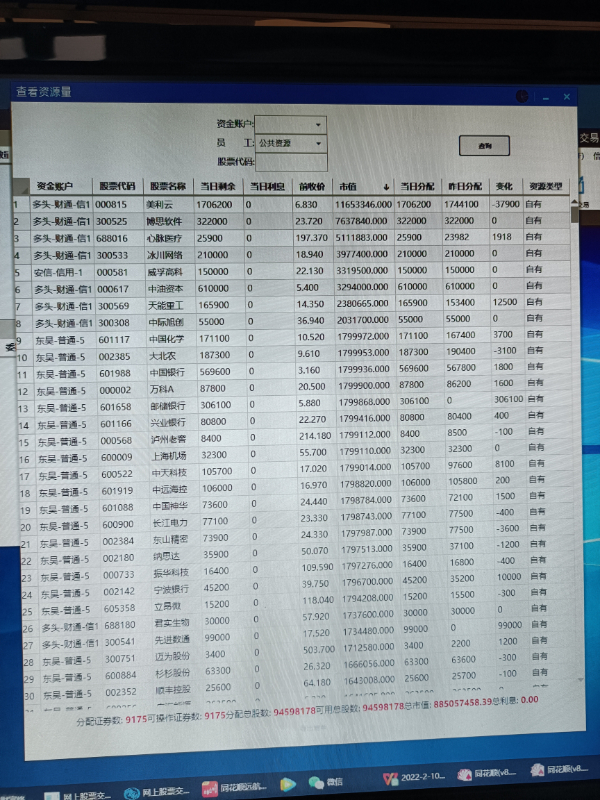Sort by the 市值 column header
This screenshot has width=600, height=800.
[363, 186]
